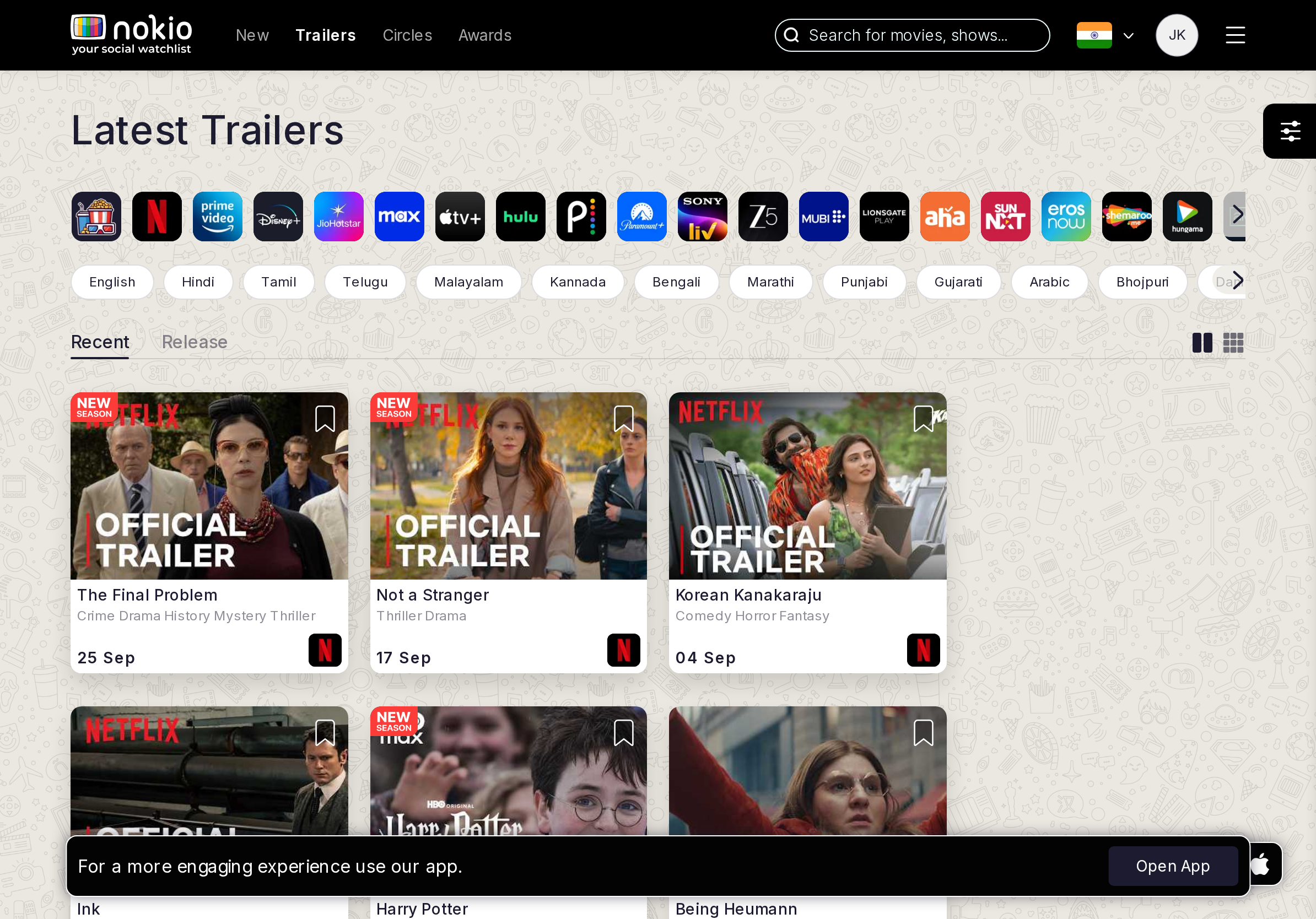Select the Eros Now service icon
The image size is (1316, 919).
pyautogui.click(x=1066, y=217)
